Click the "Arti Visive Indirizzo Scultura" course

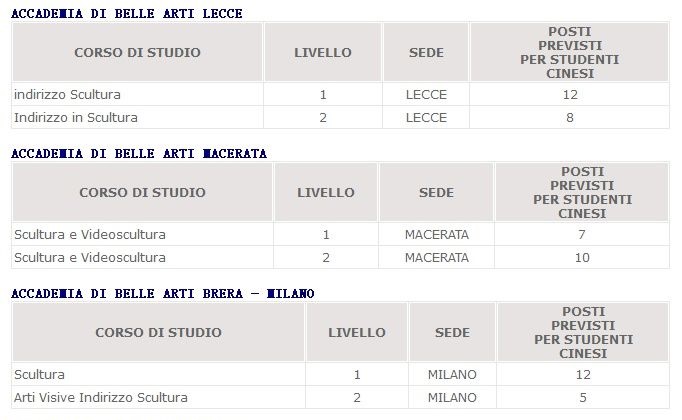101,398
